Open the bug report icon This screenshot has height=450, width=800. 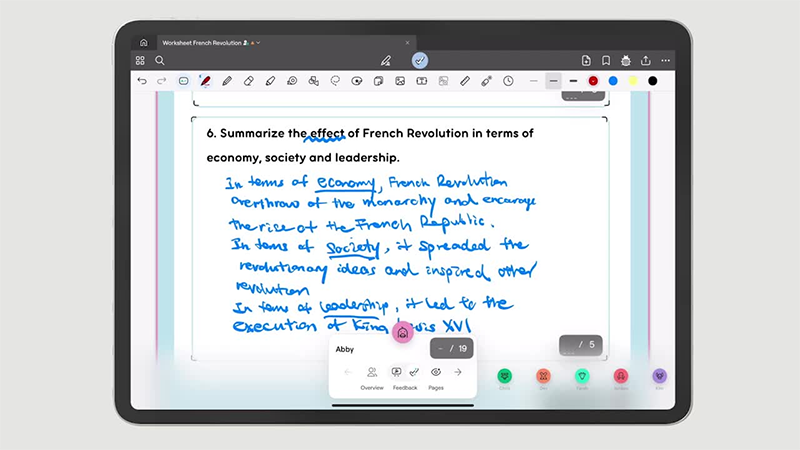[x=626, y=61]
